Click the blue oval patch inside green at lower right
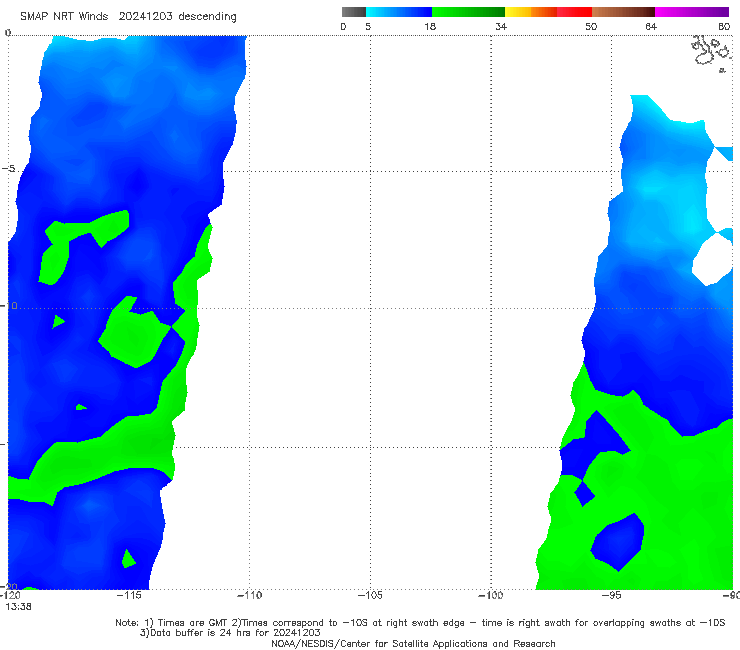 pyautogui.click(x=618, y=542)
